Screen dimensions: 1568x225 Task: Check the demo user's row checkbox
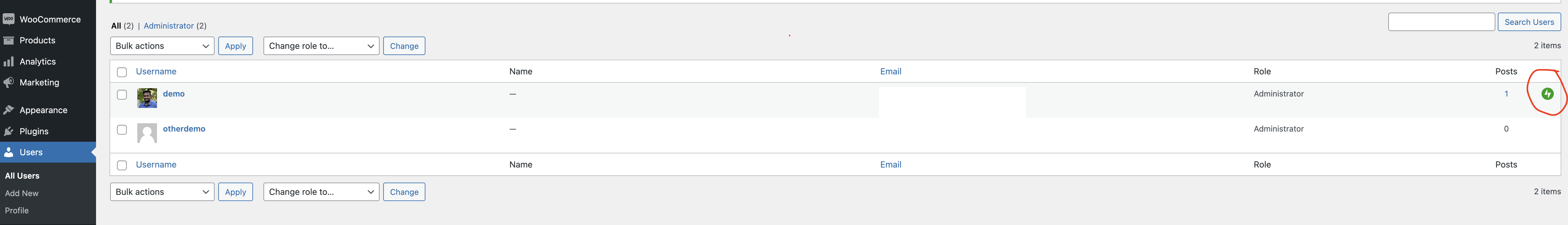point(122,94)
